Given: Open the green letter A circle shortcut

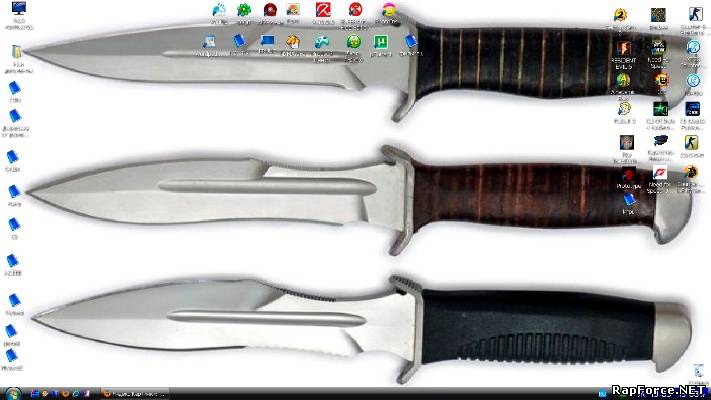Looking at the screenshot, I should [x=623, y=80].
